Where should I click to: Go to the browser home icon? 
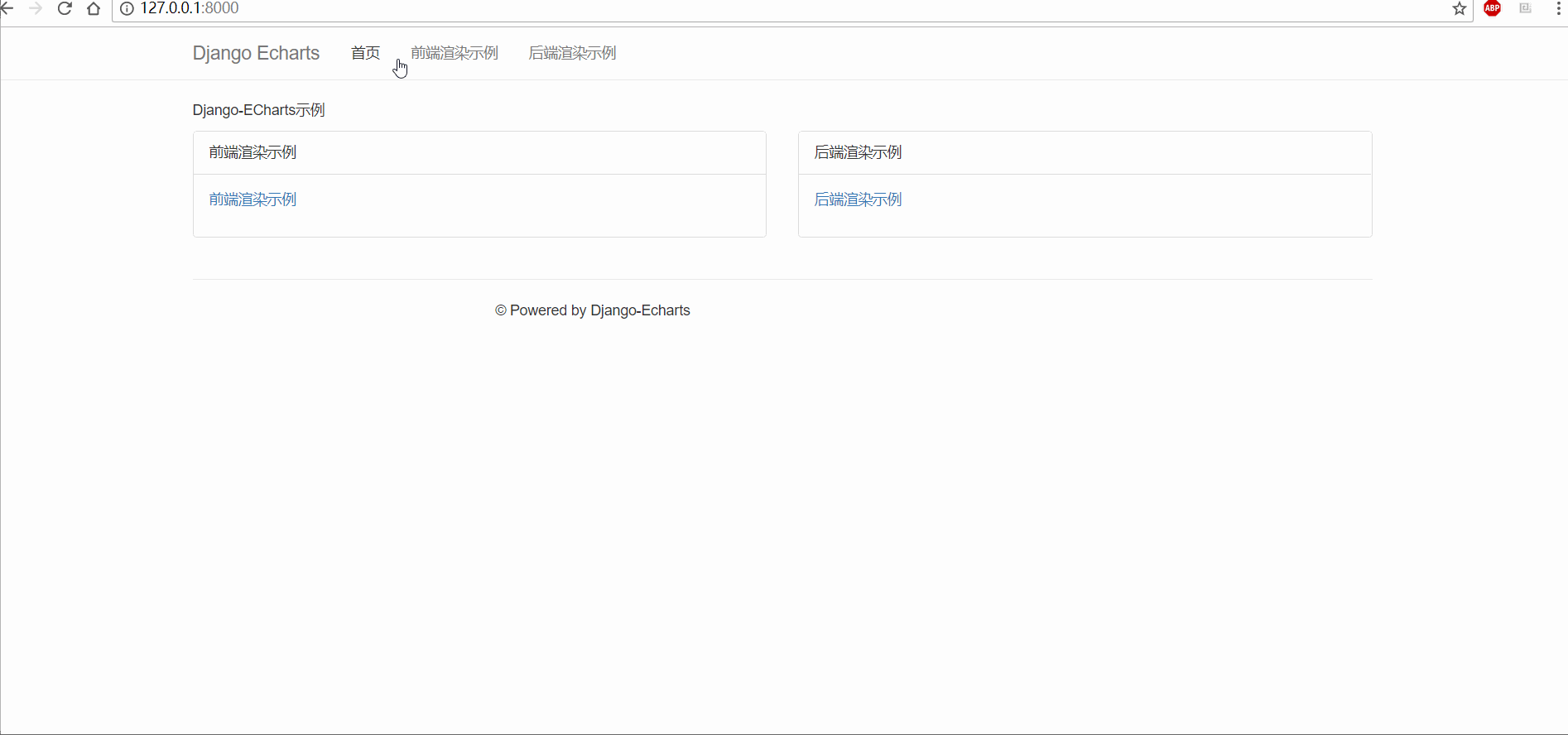(94, 8)
